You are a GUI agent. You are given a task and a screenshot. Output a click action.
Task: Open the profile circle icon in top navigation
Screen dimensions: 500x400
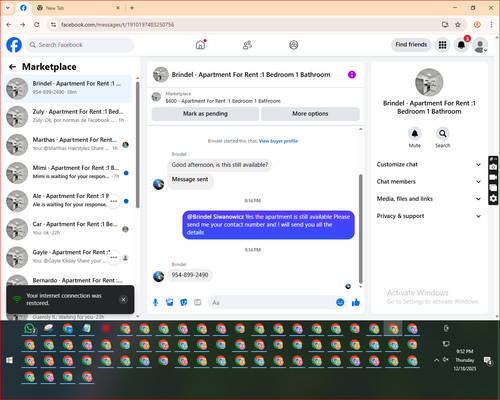click(x=294, y=45)
